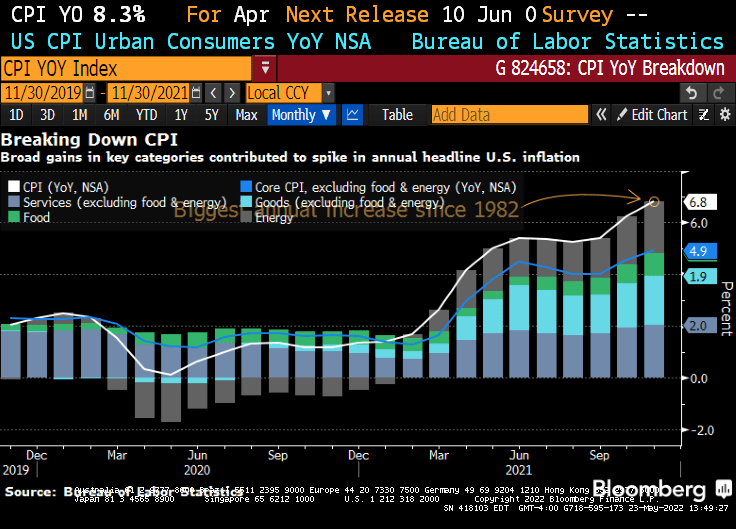Click the pencil Edit Chart button

651,115
